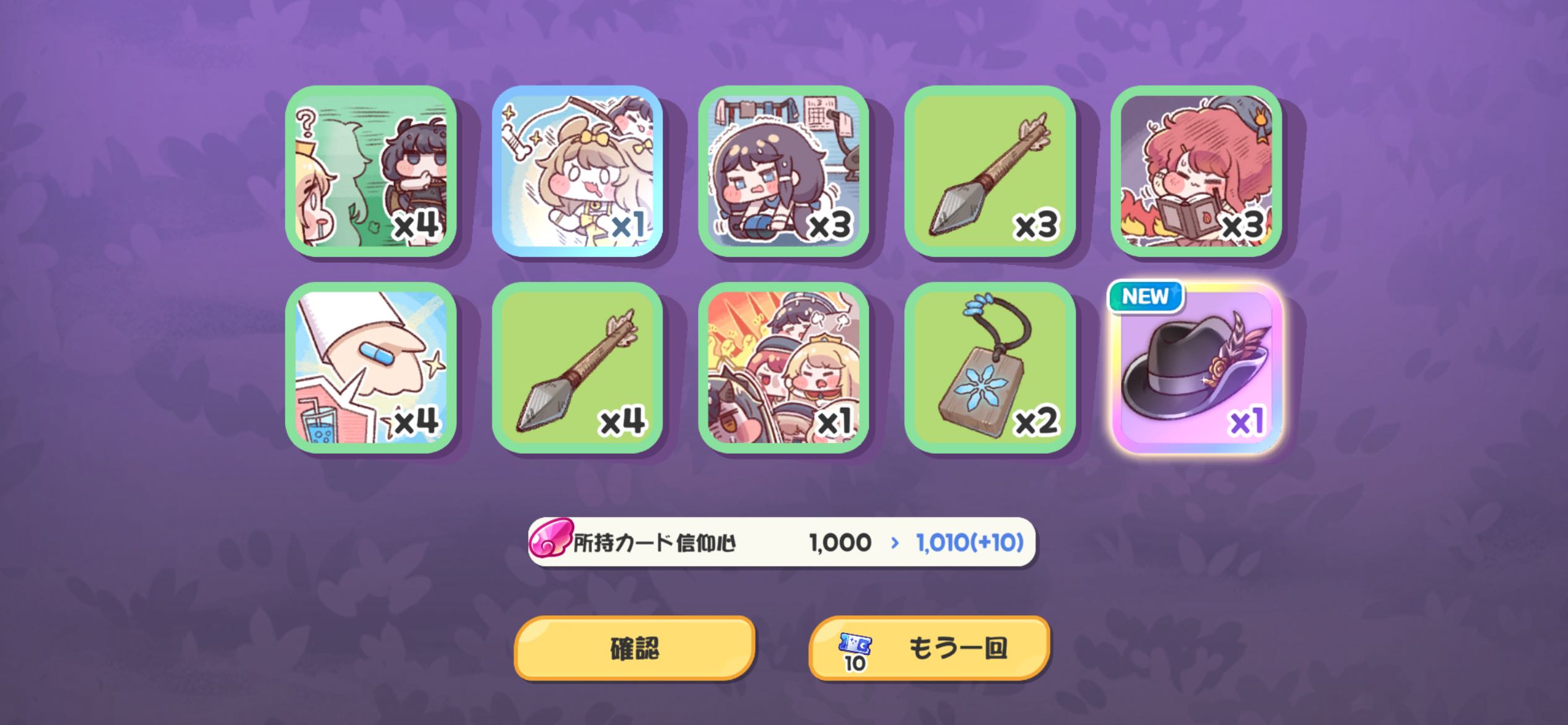Tap the x2 count on the pendant
The width and height of the screenshot is (1568, 725).
pyautogui.click(x=1037, y=423)
